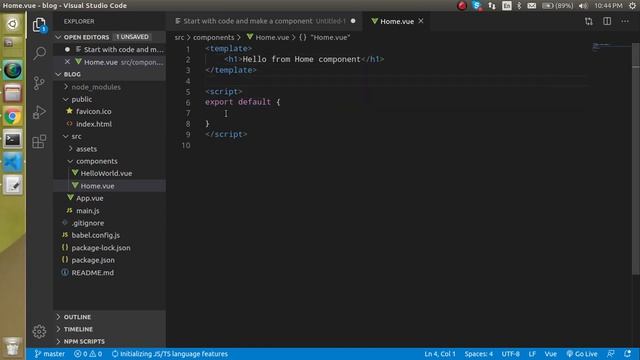Close Home.vue in Open Editors list
This screenshot has width=640, height=360.
[67, 62]
